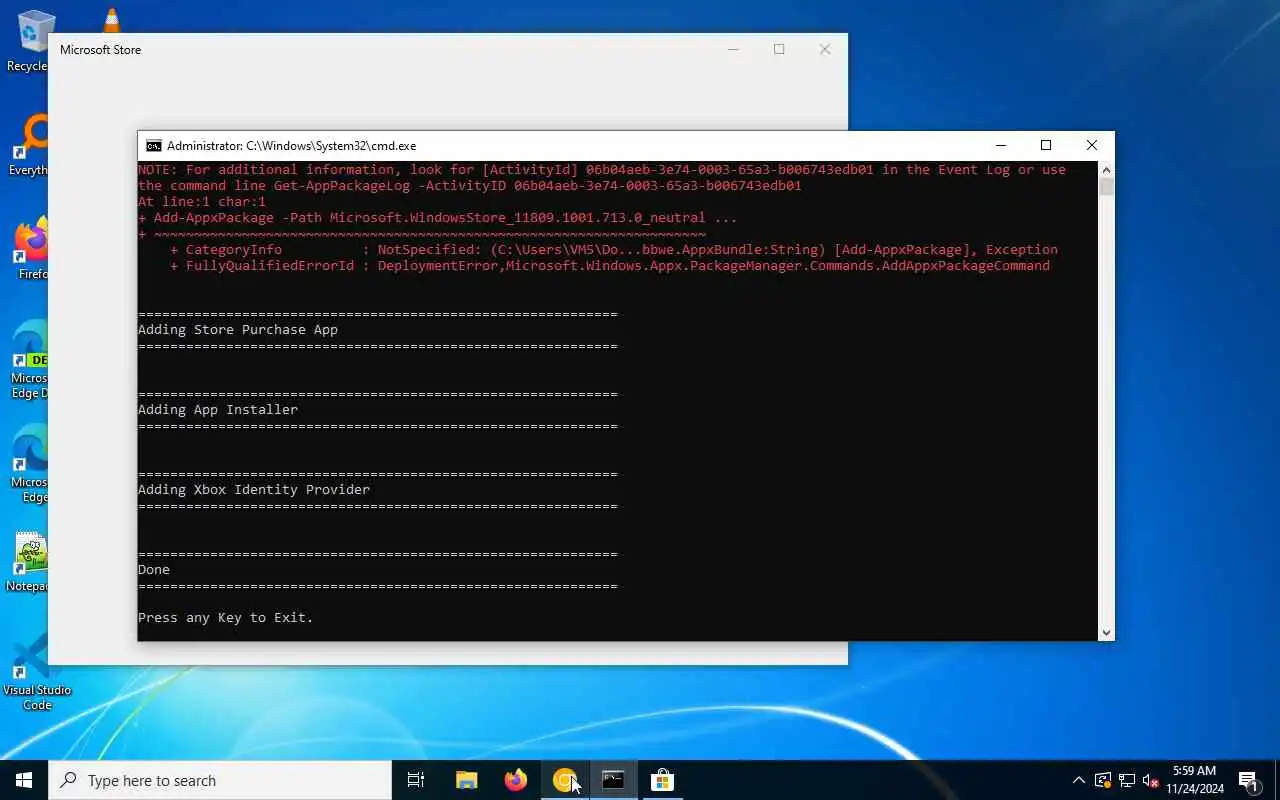Click the cmd.exe title bar system icon
This screenshot has width=1280, height=800.
[x=153, y=145]
